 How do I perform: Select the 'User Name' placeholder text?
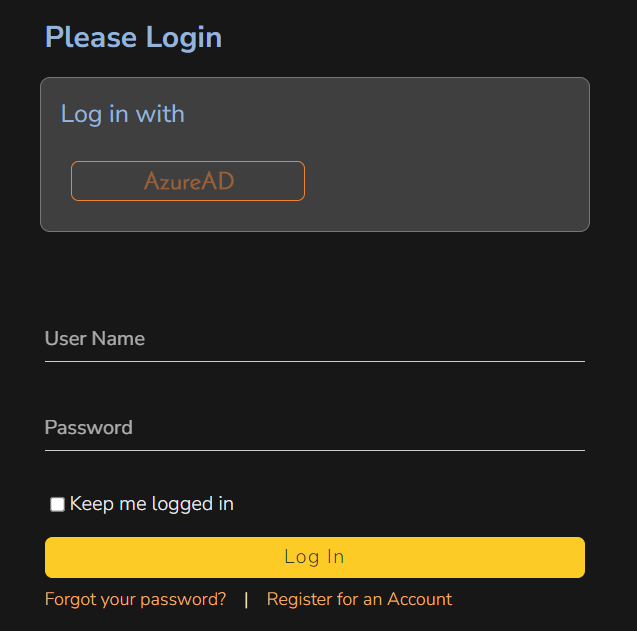click(95, 339)
